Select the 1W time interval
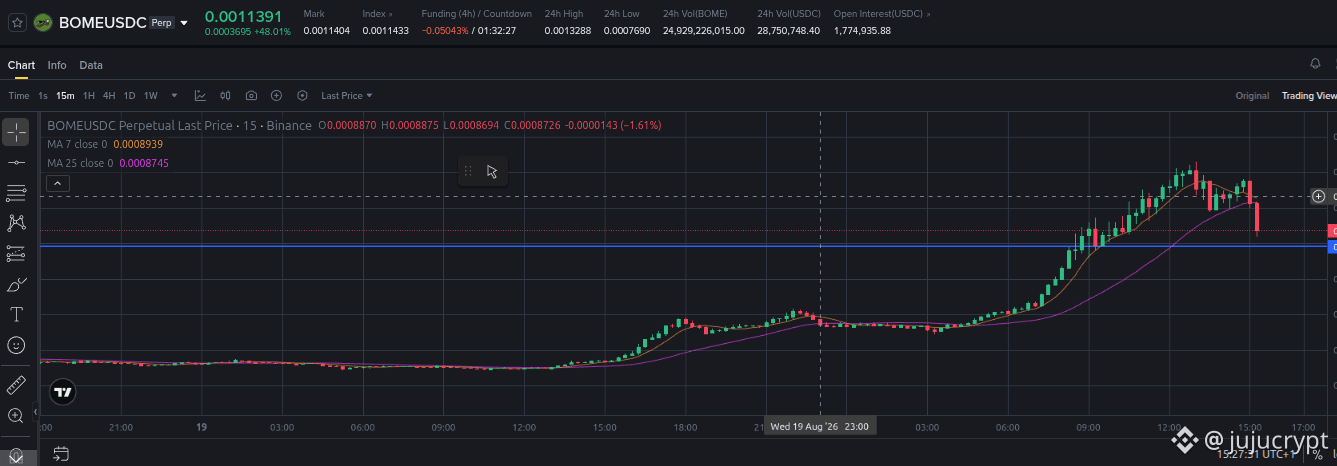This screenshot has width=1337, height=466. point(151,96)
